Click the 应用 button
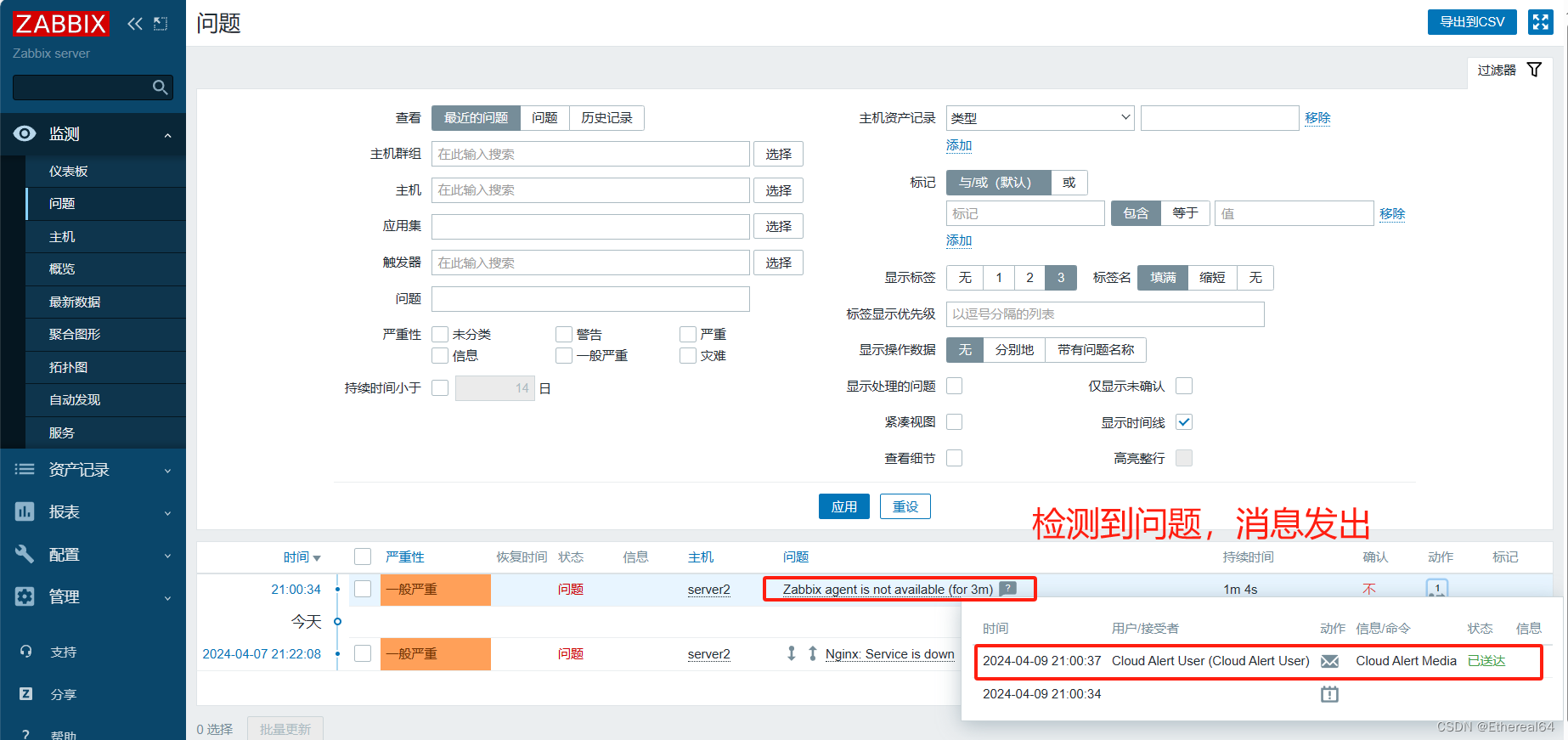This screenshot has height=740, width=1568. click(x=844, y=506)
